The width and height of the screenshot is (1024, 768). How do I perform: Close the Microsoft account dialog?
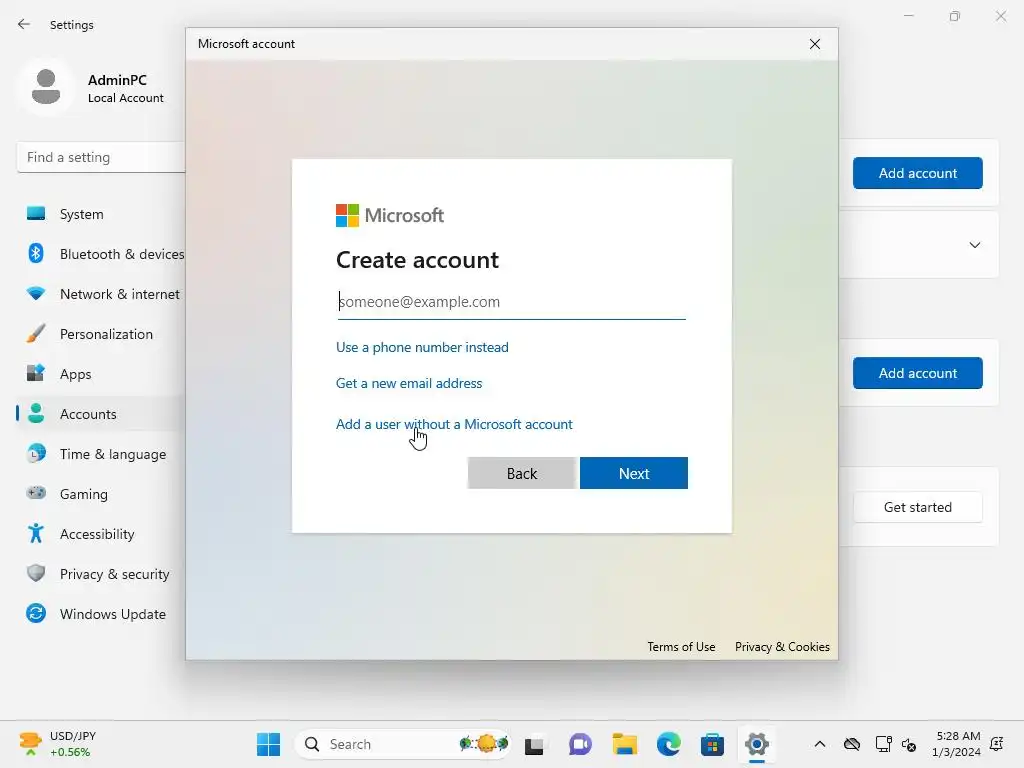pos(814,44)
